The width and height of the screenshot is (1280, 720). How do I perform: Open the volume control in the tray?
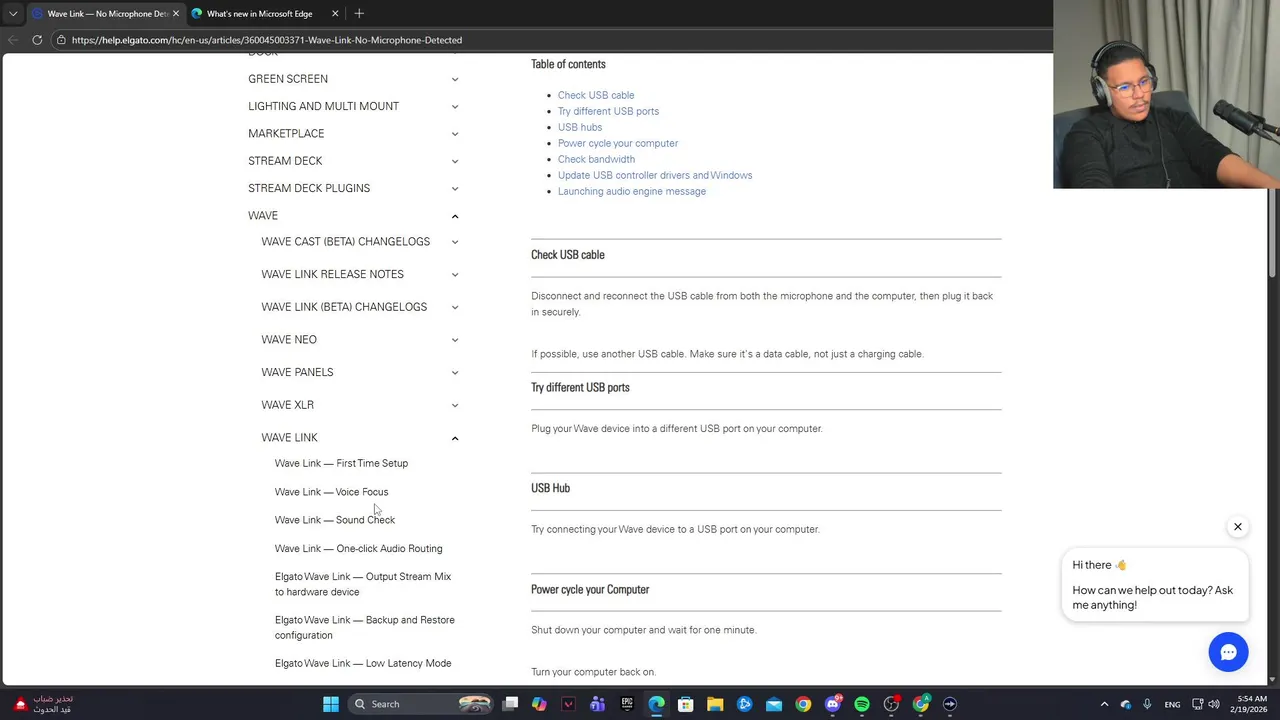click(1215, 704)
